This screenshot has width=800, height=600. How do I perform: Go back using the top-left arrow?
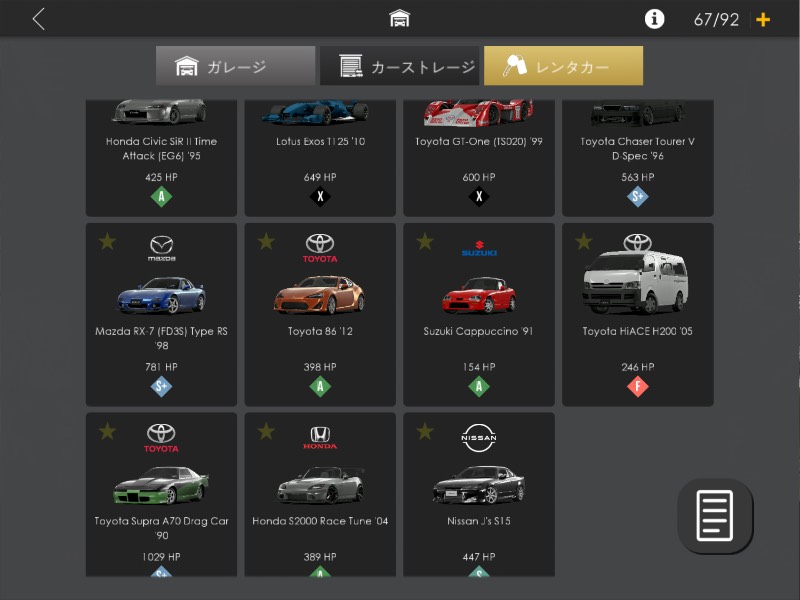(x=39, y=19)
